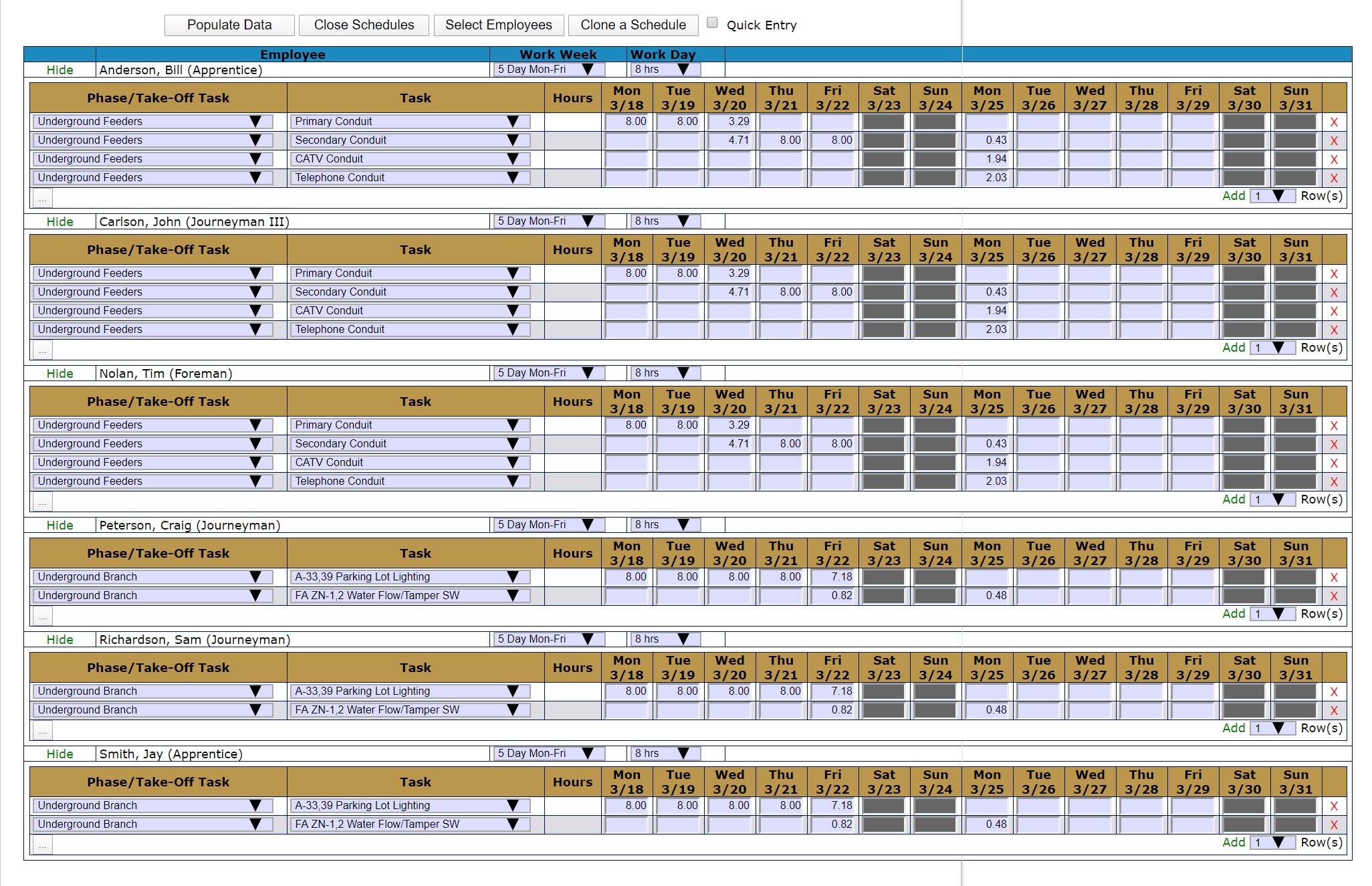The height and width of the screenshot is (886, 1372).
Task: Remove Carlson's Primary Conduit row via red X
Action: [x=1334, y=273]
